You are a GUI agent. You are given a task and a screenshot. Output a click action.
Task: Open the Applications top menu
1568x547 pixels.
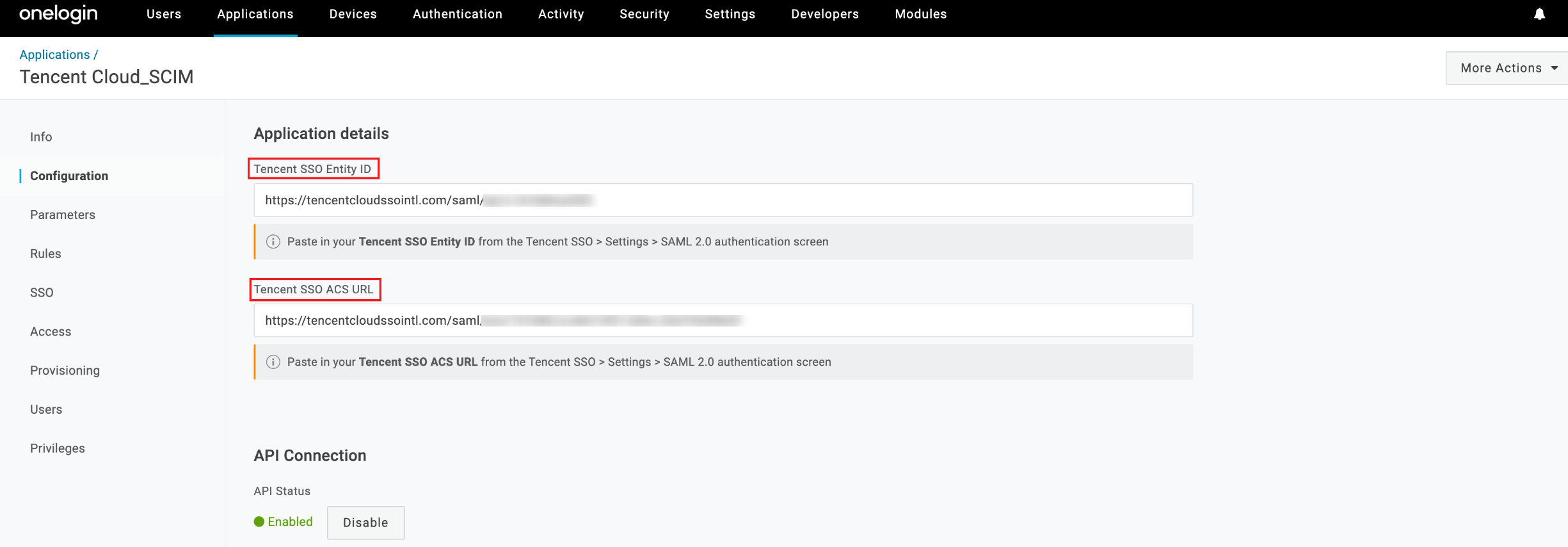(x=255, y=14)
